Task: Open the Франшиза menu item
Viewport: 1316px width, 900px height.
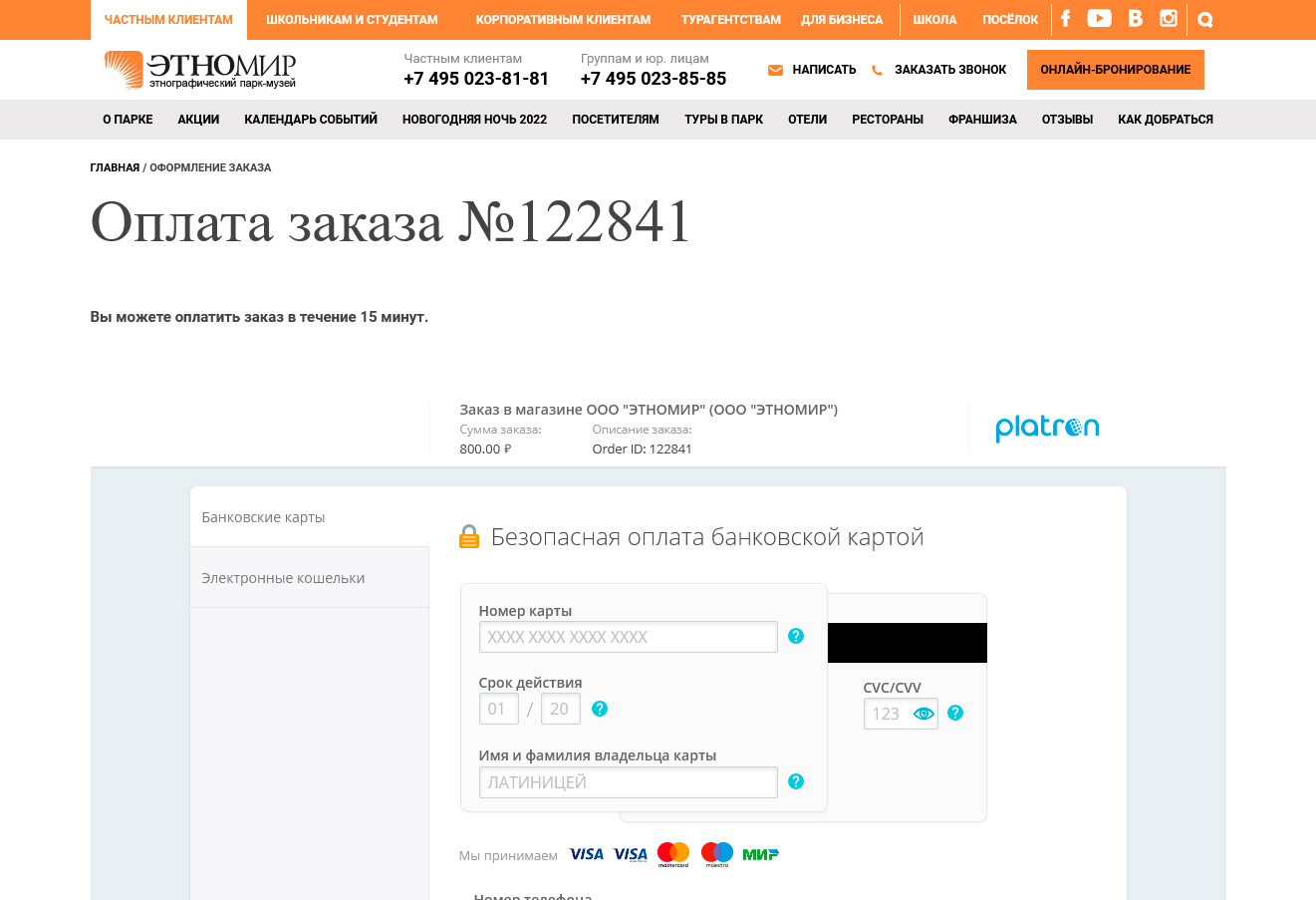Action: pos(982,120)
